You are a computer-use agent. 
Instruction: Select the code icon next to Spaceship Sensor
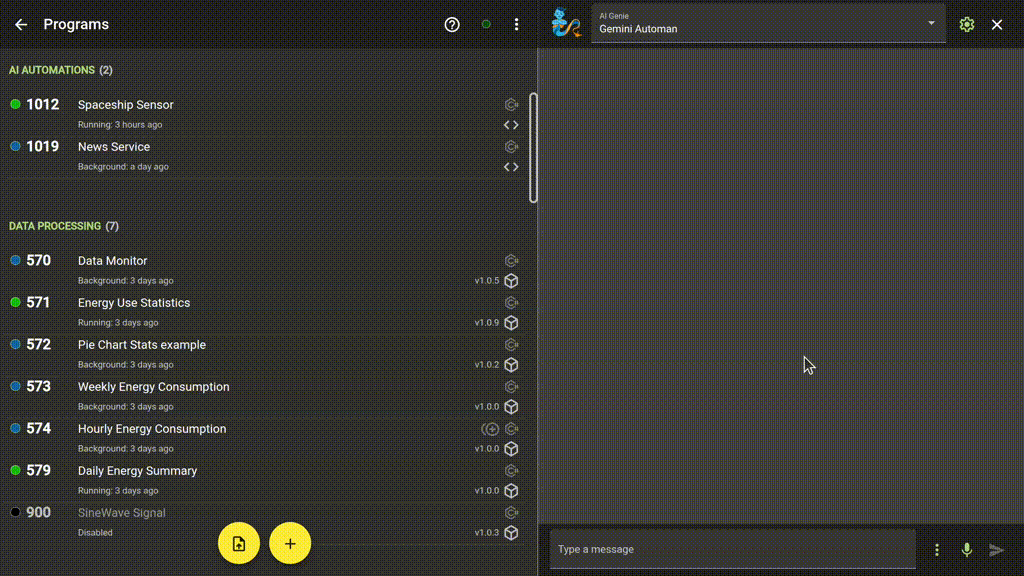coord(512,124)
